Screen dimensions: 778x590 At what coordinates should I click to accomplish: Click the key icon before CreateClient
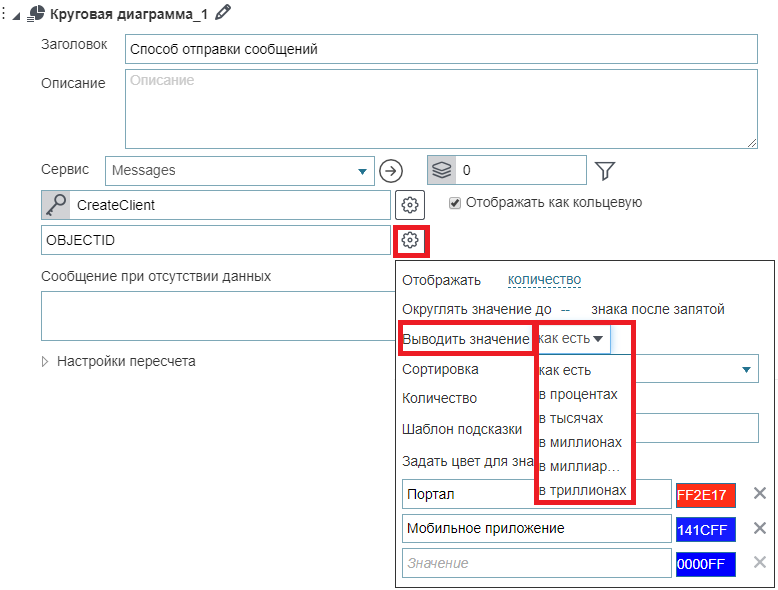(55, 205)
